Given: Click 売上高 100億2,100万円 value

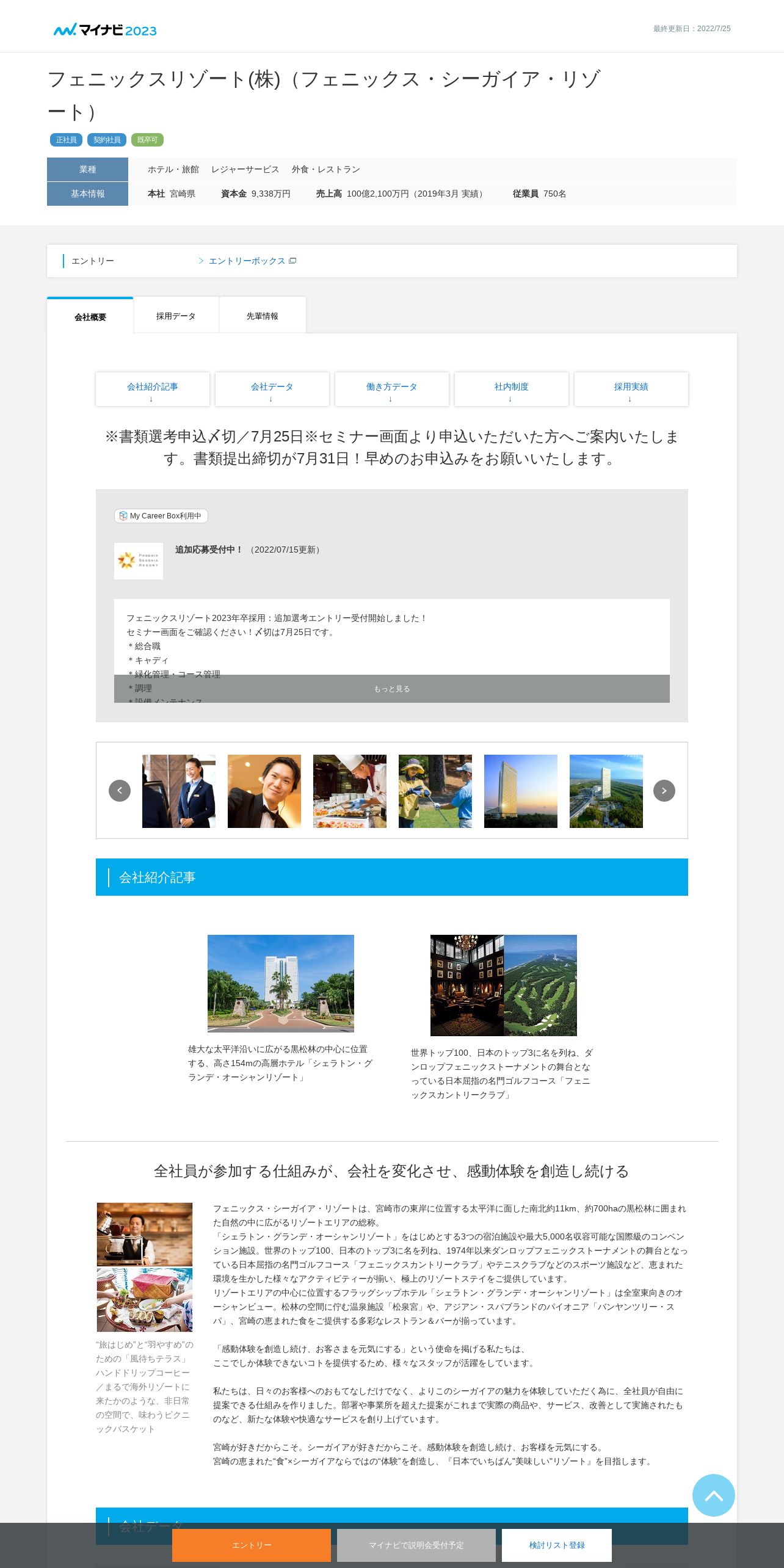Looking at the screenshot, I should click(x=402, y=194).
